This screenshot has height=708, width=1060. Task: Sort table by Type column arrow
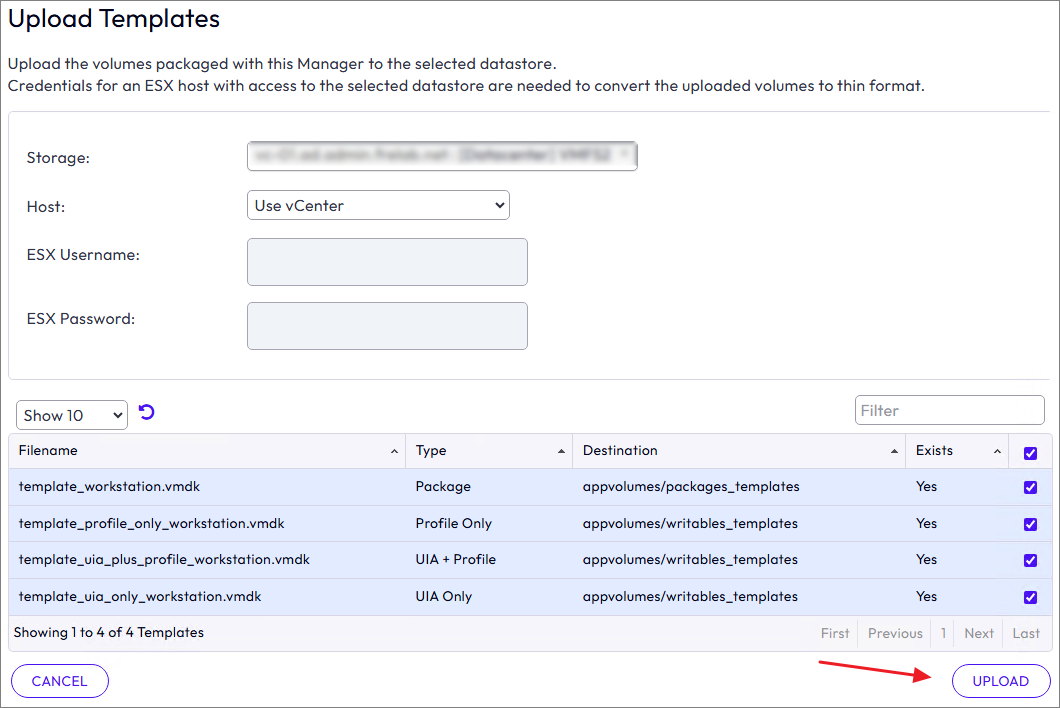pyautogui.click(x=561, y=452)
